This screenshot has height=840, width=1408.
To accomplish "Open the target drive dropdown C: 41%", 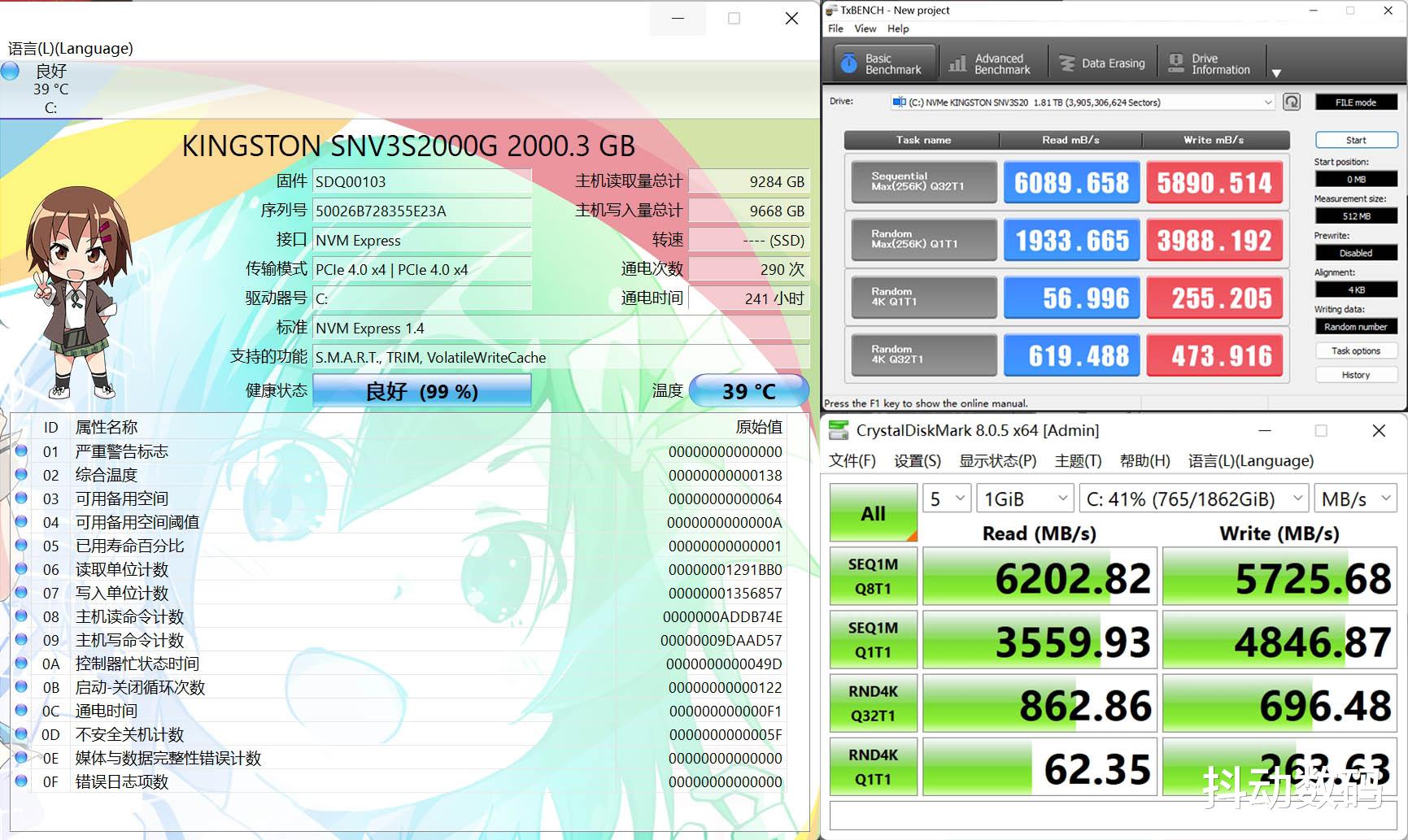I will click(x=1193, y=498).
